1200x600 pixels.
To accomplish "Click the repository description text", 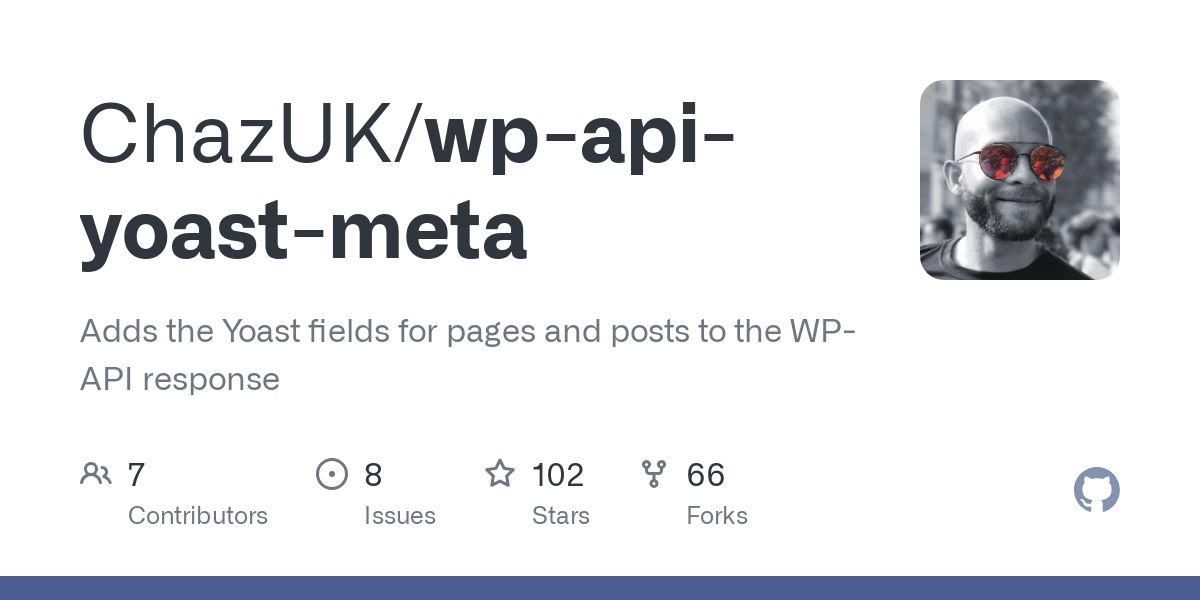I will [x=468, y=355].
